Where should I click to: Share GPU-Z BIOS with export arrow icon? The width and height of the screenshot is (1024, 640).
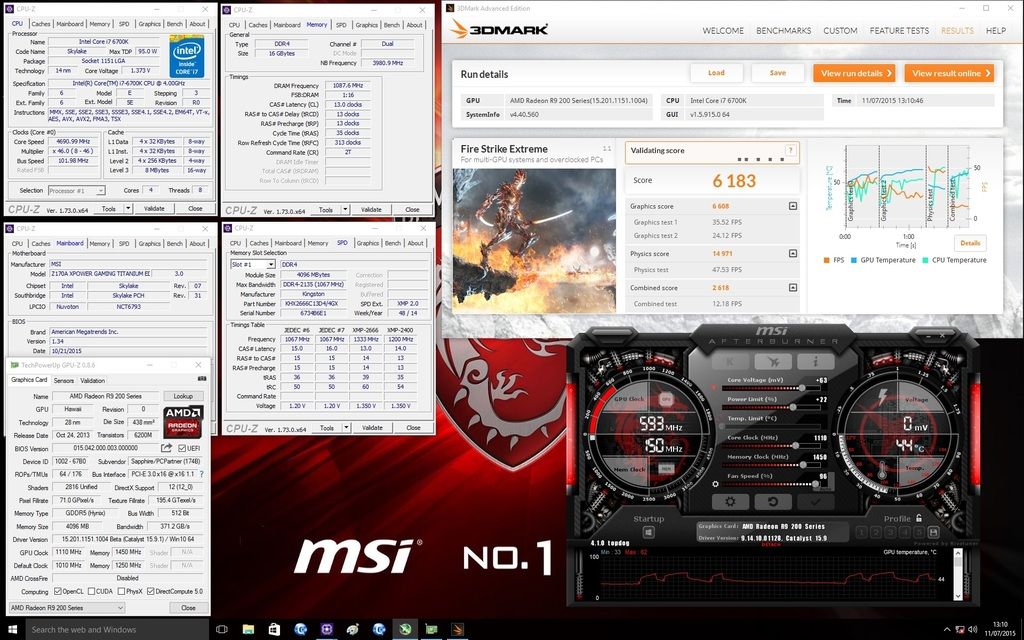pyautogui.click(x=167, y=448)
